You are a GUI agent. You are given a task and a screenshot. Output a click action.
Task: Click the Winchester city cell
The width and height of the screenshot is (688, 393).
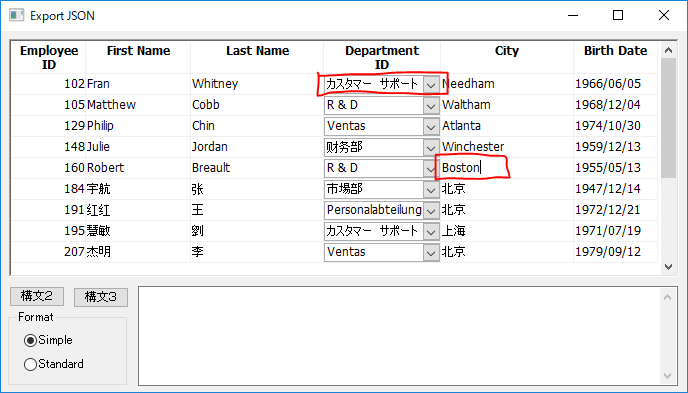click(507, 147)
